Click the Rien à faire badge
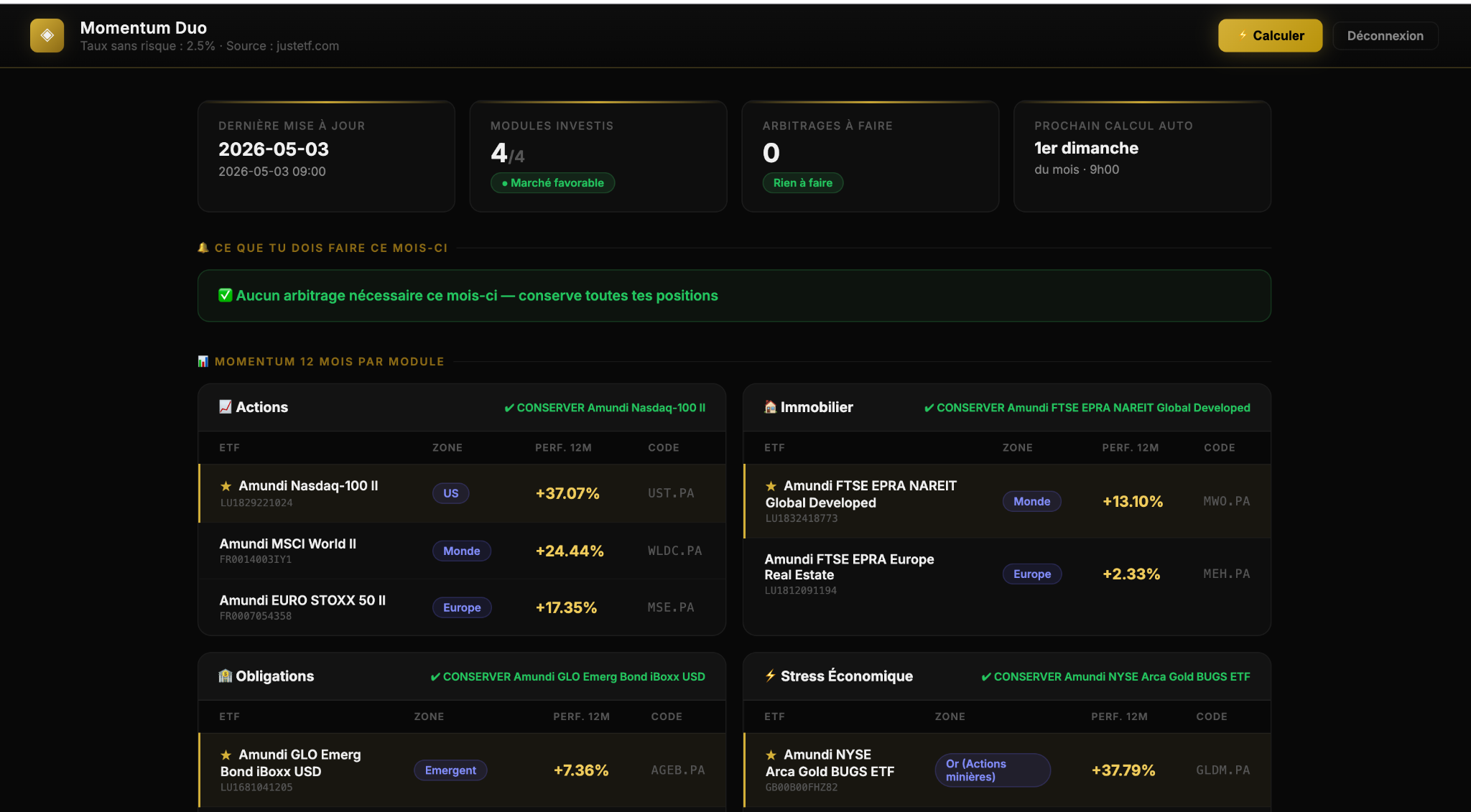1471x812 pixels. (x=803, y=183)
